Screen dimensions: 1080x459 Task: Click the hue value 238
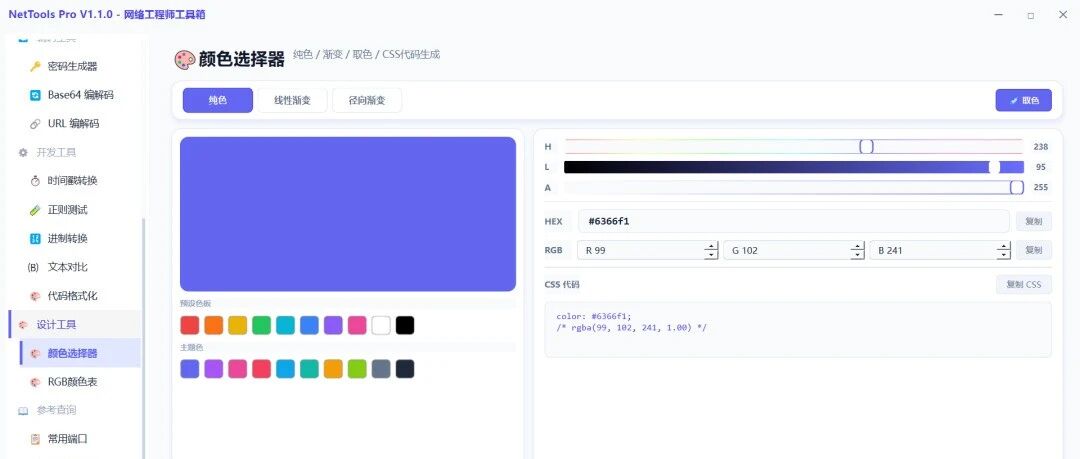(1040, 147)
